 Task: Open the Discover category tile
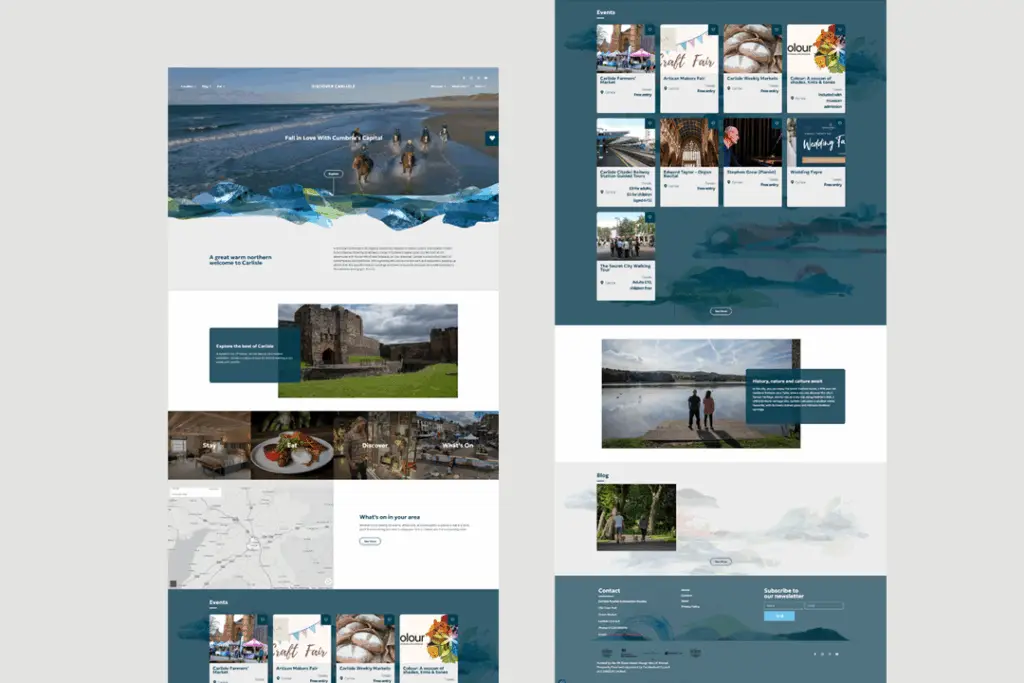(375, 445)
